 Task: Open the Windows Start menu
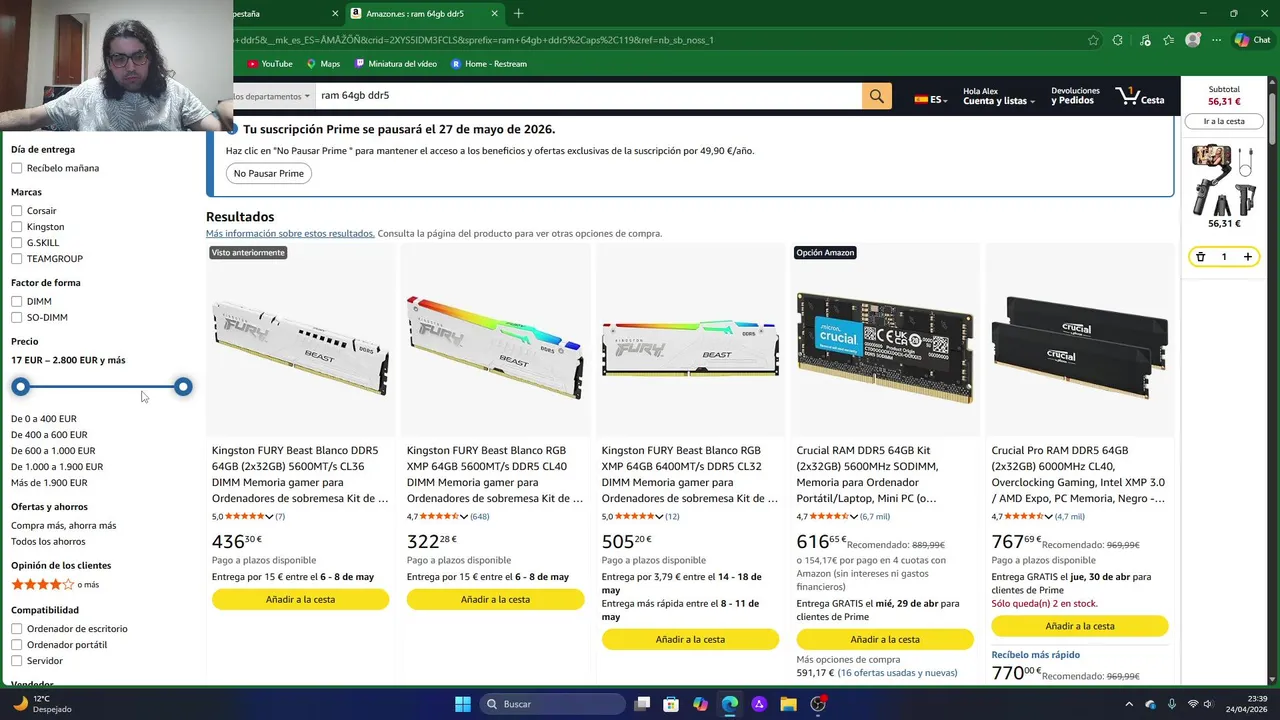click(463, 704)
